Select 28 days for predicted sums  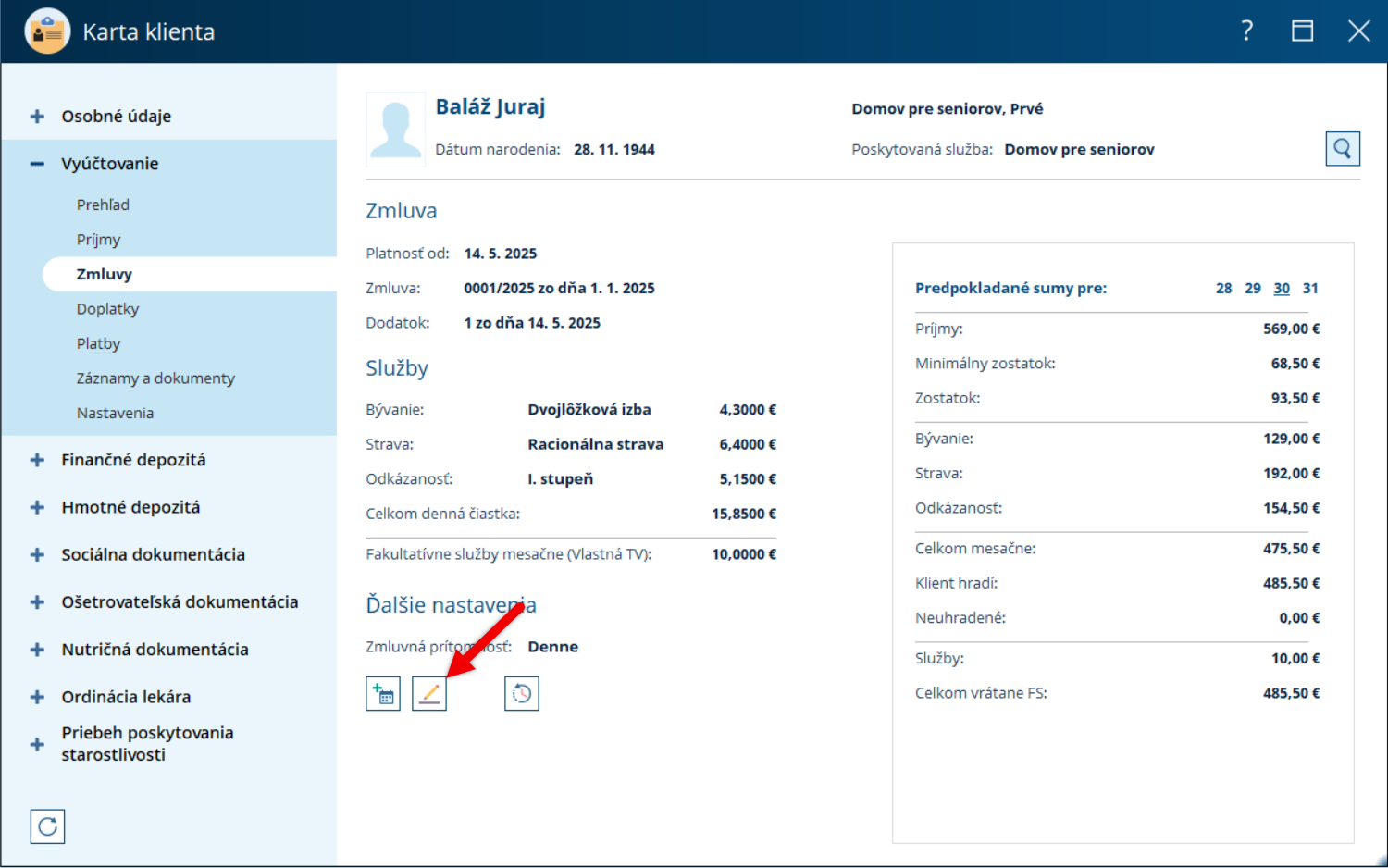tap(1223, 288)
